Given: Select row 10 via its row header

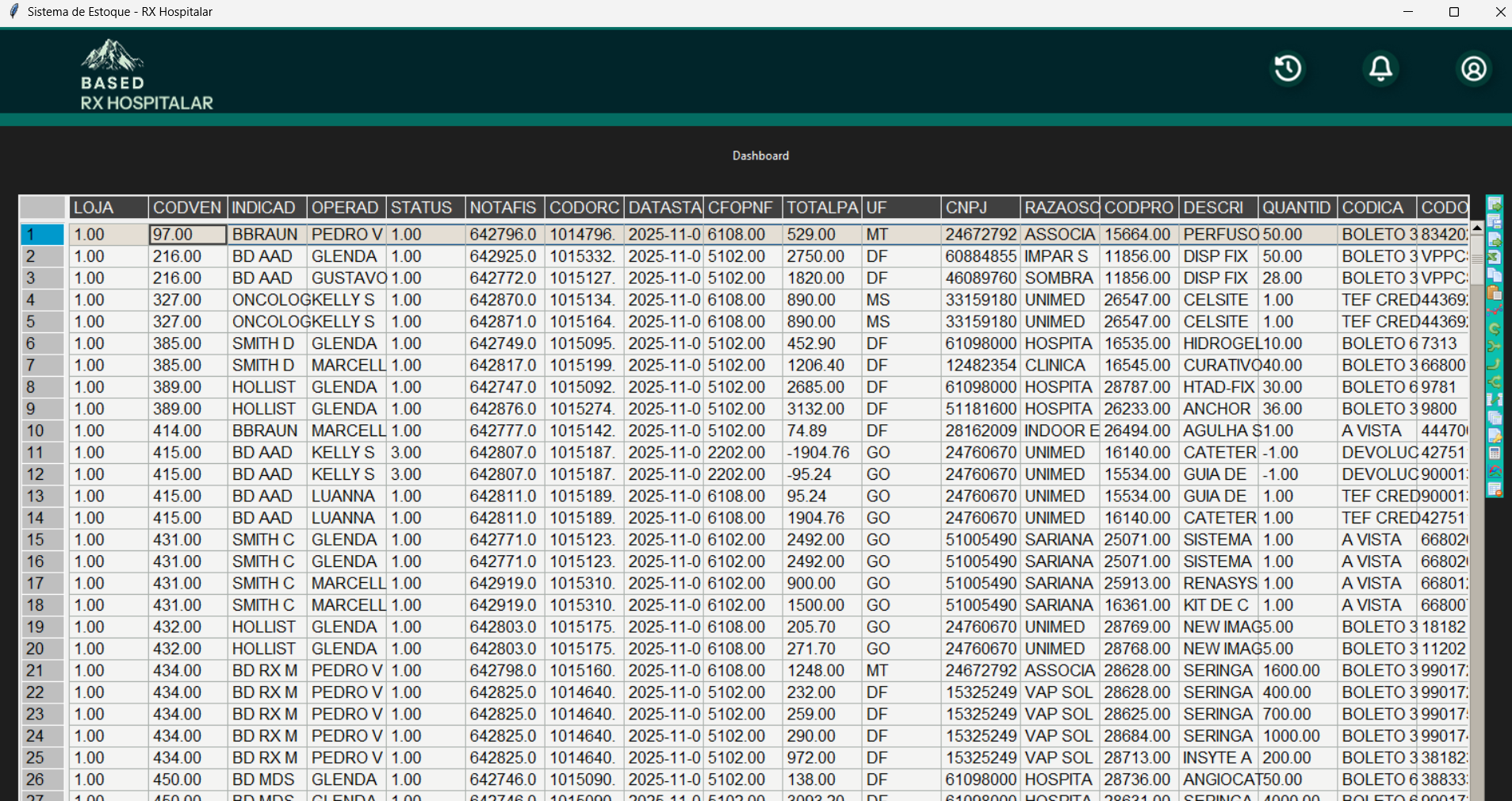Looking at the screenshot, I should click(43, 431).
